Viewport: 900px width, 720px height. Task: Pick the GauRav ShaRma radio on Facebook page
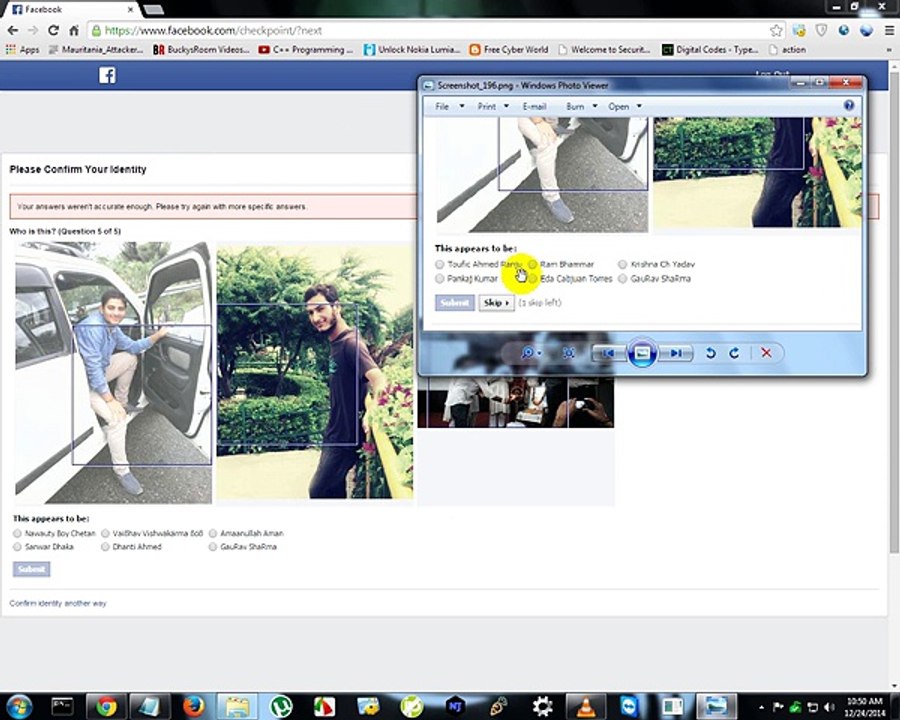click(213, 547)
